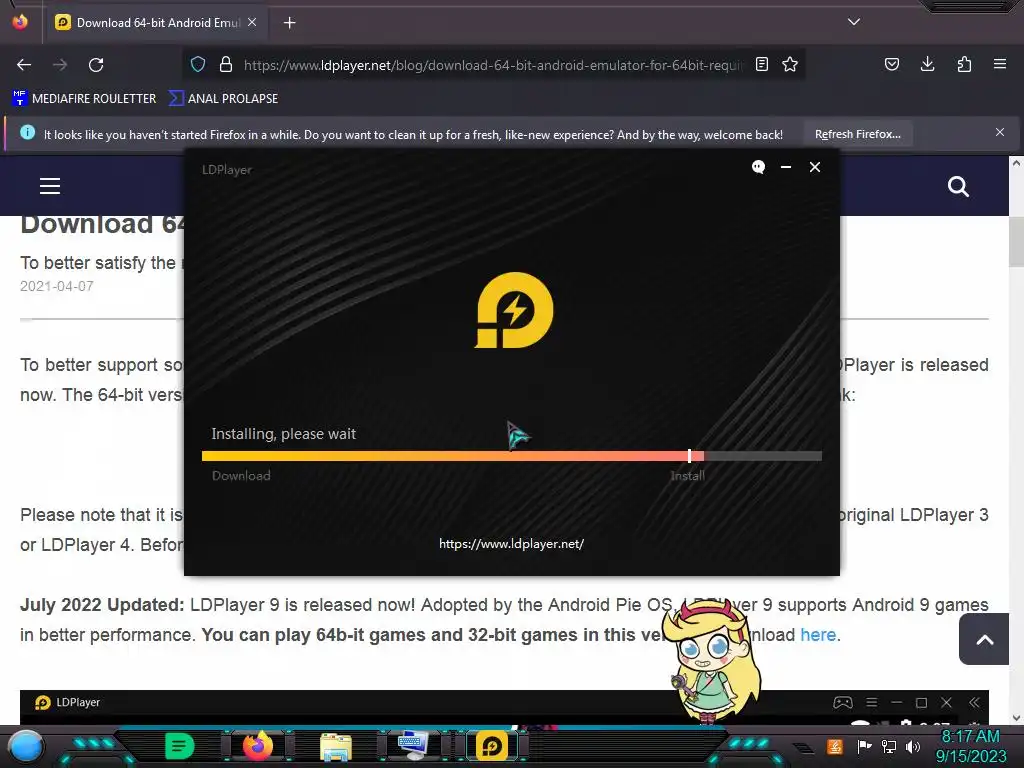Click the collapse double-arrow in LDPlayer screenshot
Screen dimensions: 1024x768
(974, 703)
